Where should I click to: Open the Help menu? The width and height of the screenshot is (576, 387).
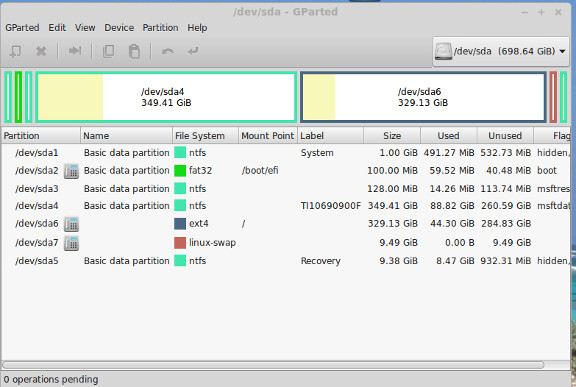197,28
